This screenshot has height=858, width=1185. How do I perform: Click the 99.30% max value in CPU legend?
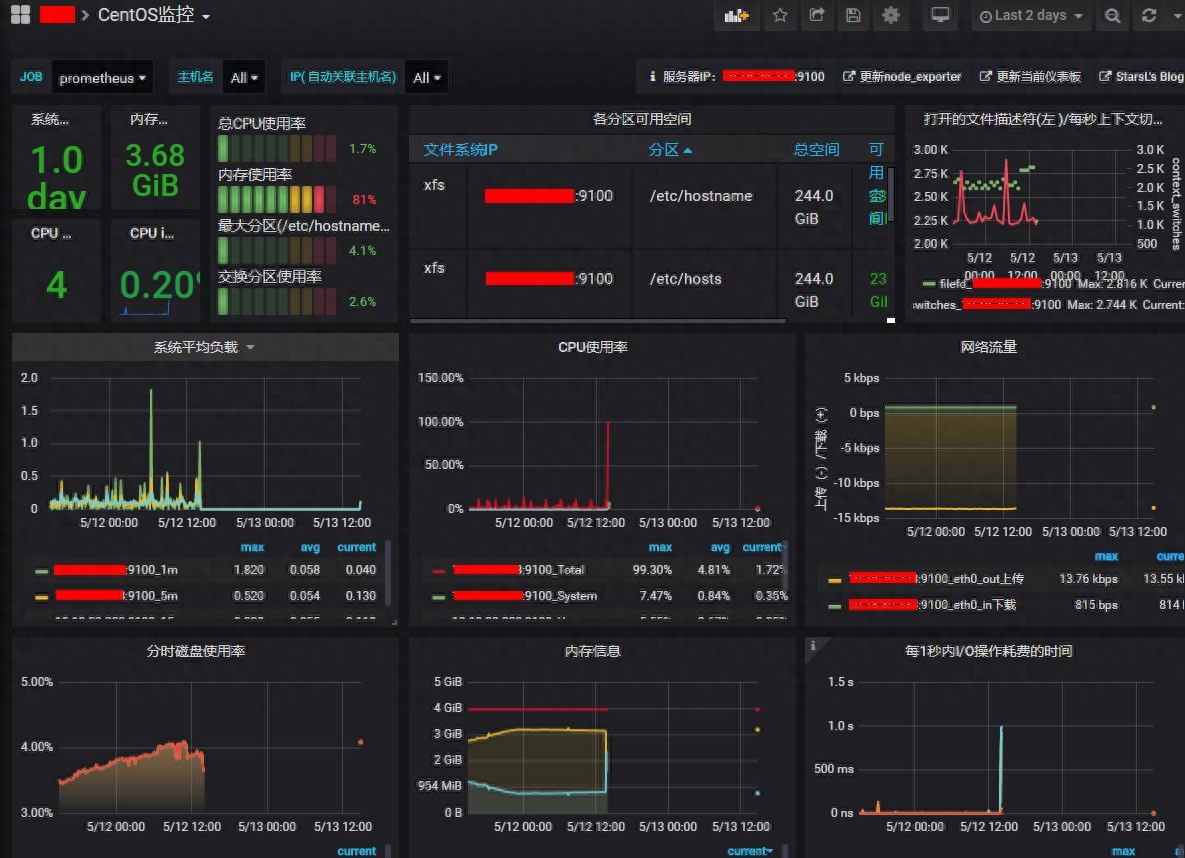tap(652, 570)
